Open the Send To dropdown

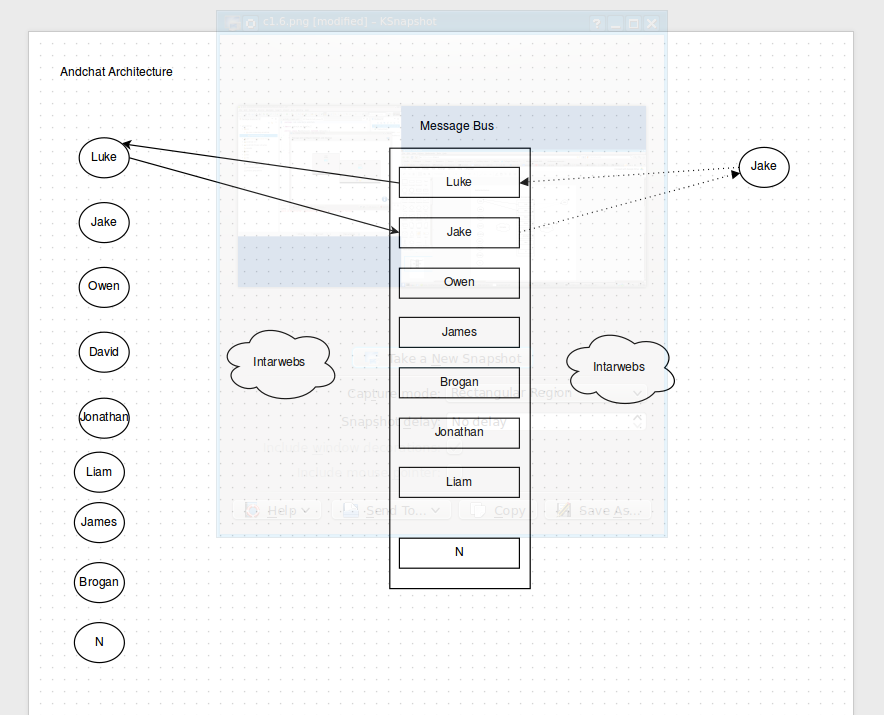click(x=391, y=510)
